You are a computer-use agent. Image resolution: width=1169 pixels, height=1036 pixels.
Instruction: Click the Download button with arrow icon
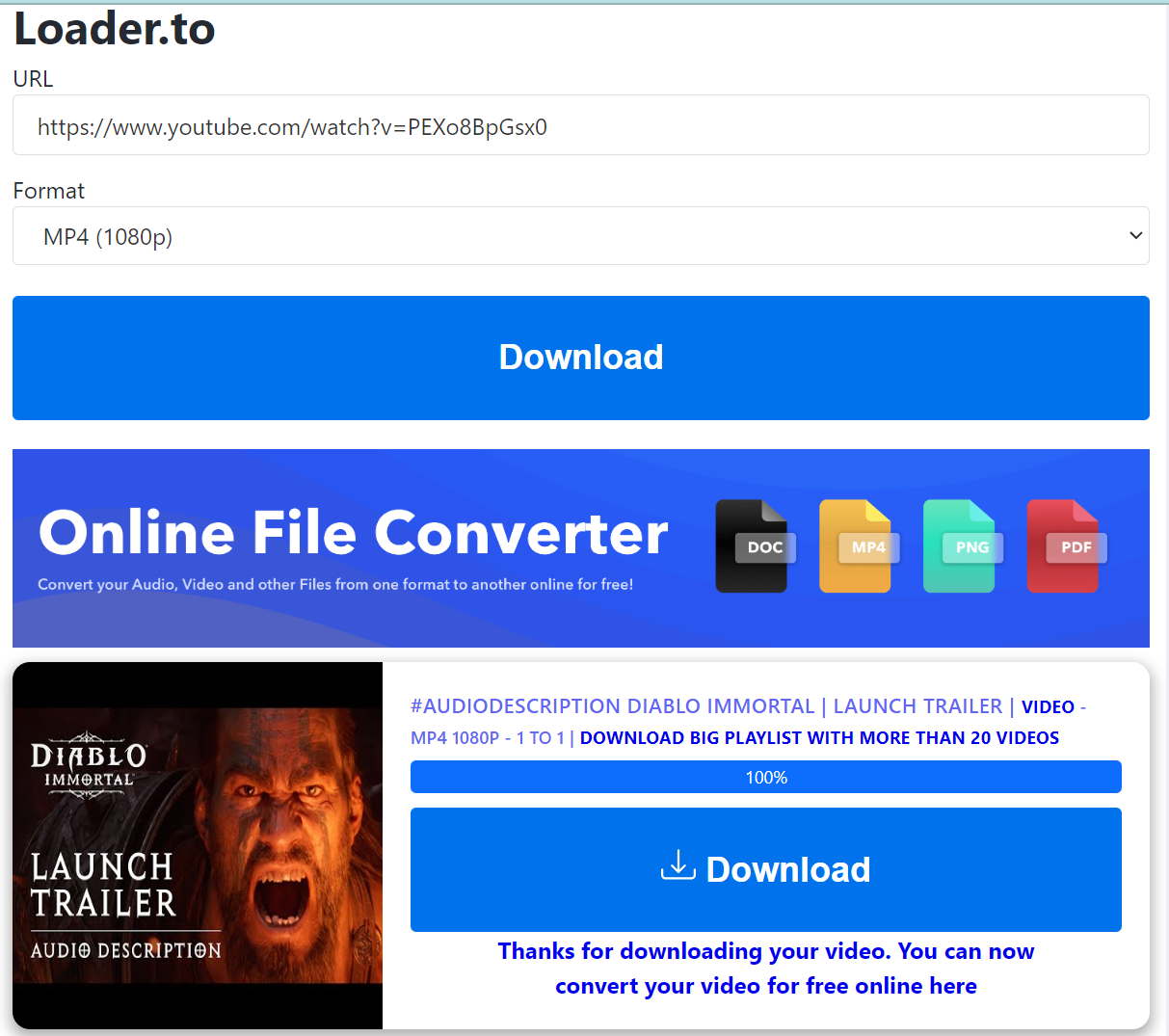(x=766, y=869)
